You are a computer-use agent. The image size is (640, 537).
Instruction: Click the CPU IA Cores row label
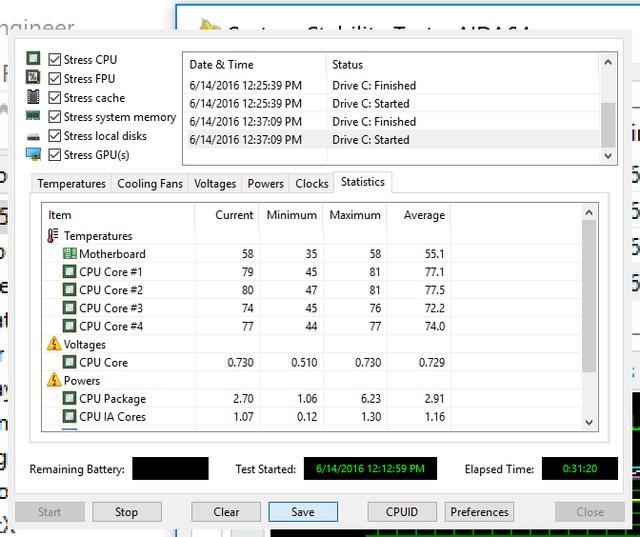click(x=112, y=417)
